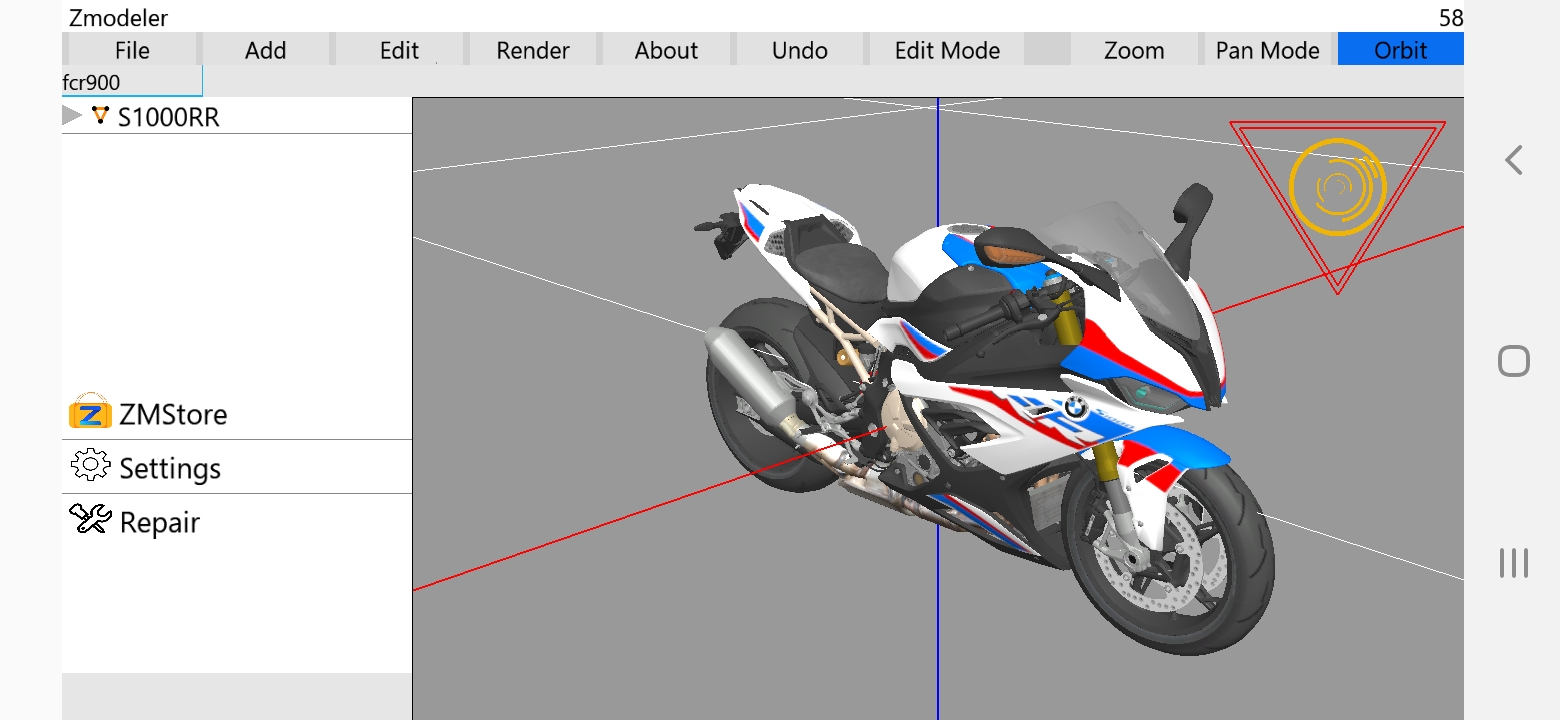1560x720 pixels.
Task: Tap the Android back navigation arrow
Action: (1514, 160)
